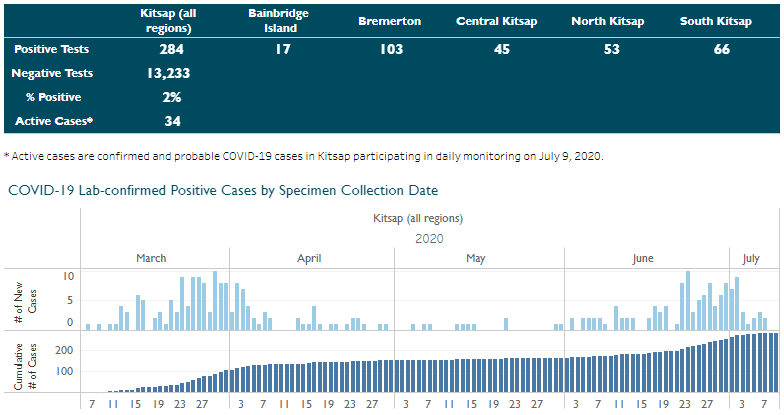
Task: Select the June month header in chart
Action: coord(642,258)
